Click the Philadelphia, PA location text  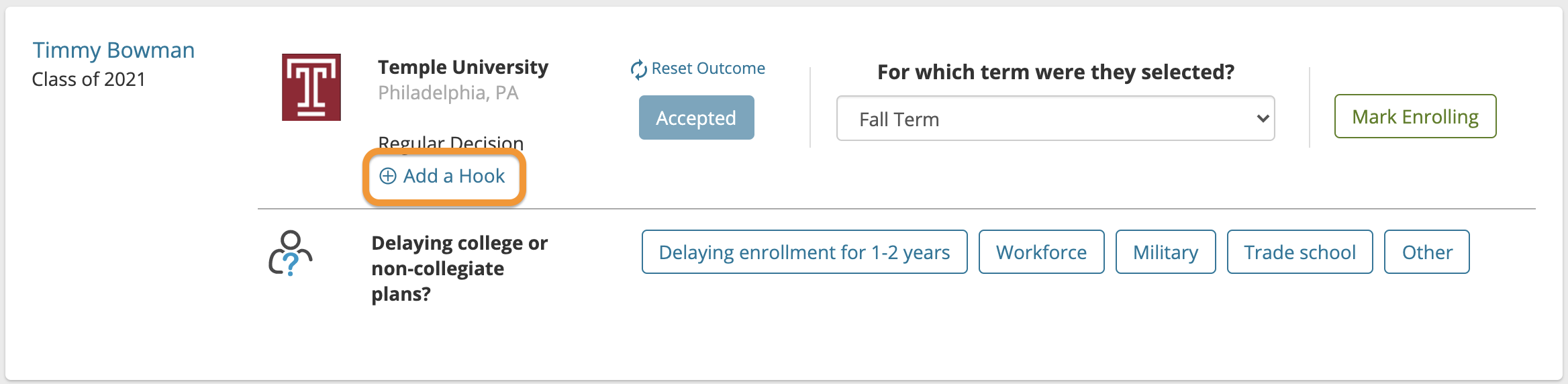tap(448, 93)
